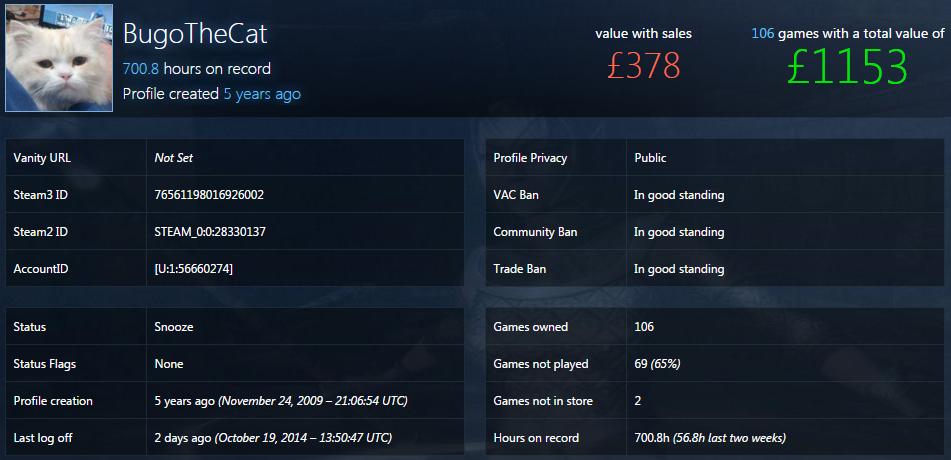Click the Status 'Snooze' value
Image resolution: width=951 pixels, height=460 pixels.
174,326
